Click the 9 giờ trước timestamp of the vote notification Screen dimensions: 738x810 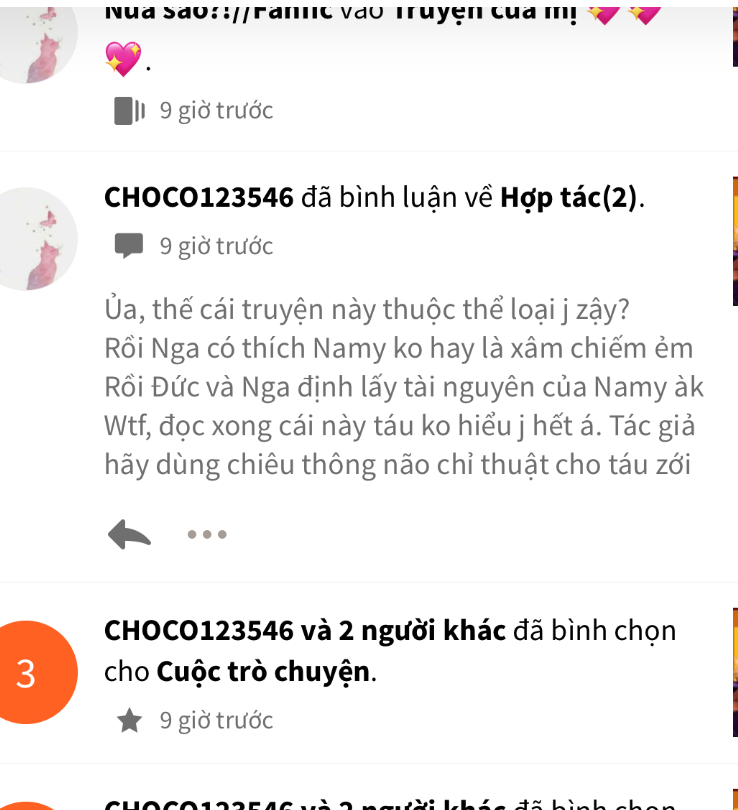(x=216, y=720)
